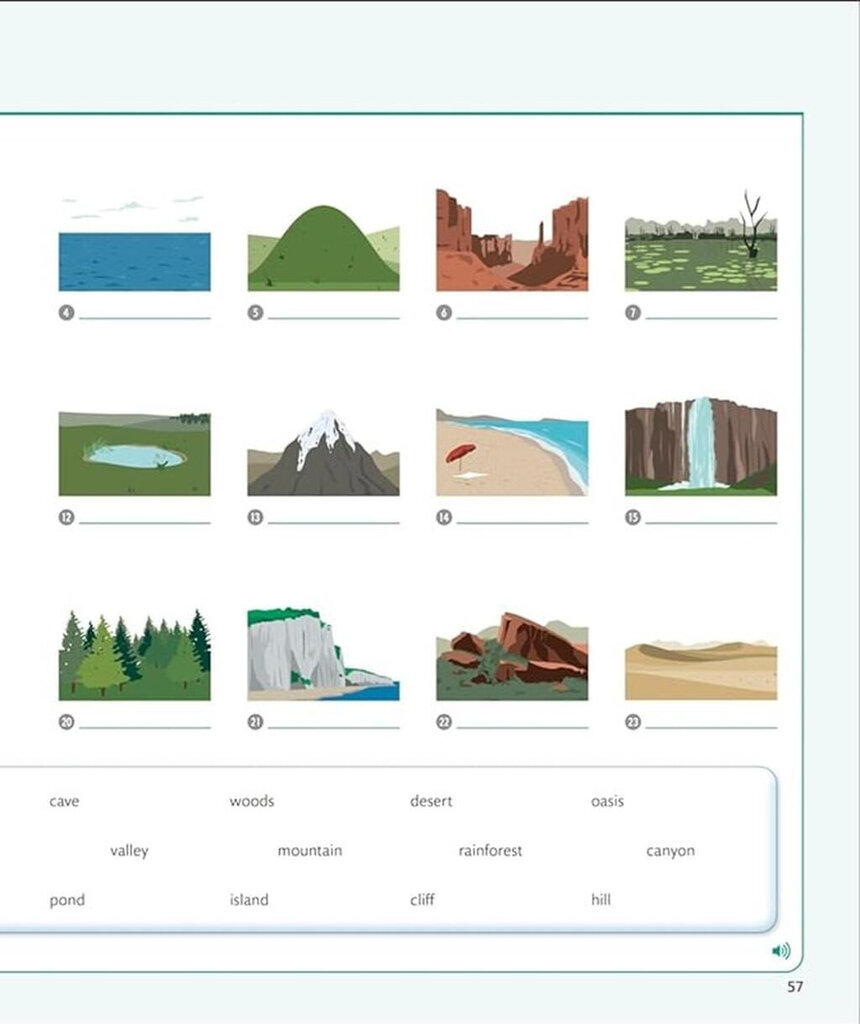Click the page number 57
Image resolution: width=860 pixels, height=1024 pixels.
tap(795, 987)
